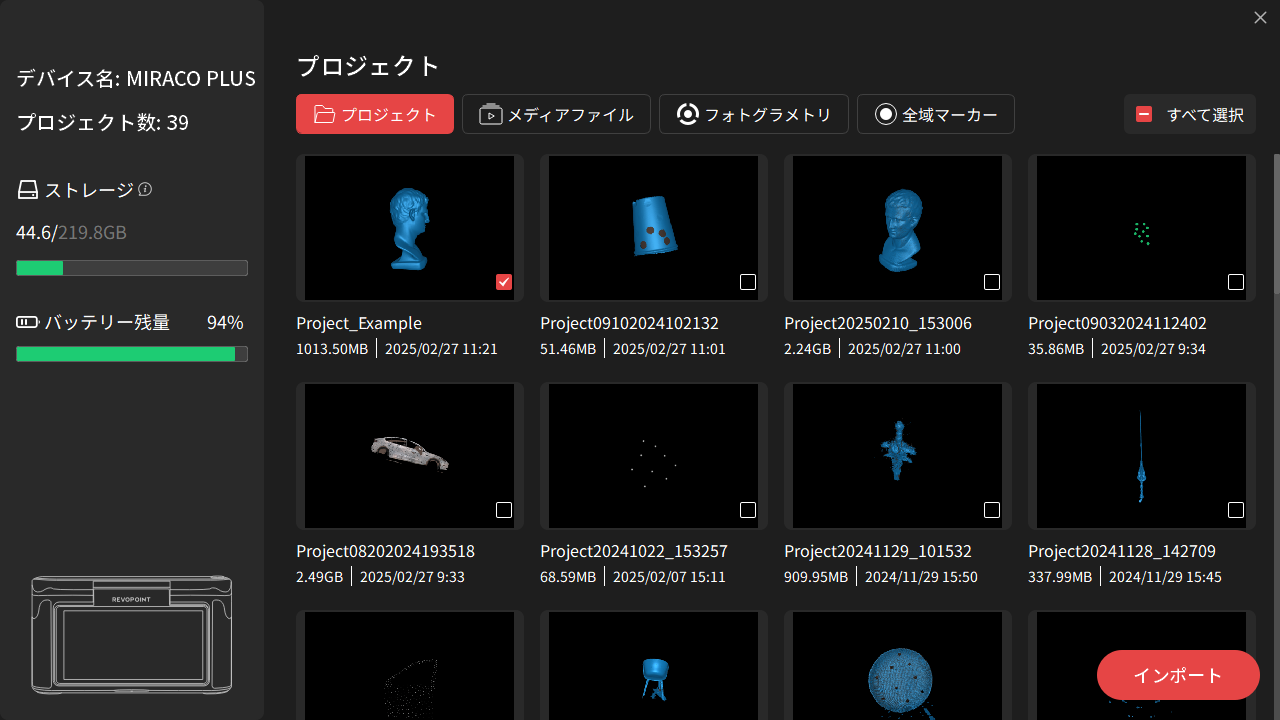Open the プロジェクト tab
This screenshot has width=1280, height=720.
tap(375, 114)
